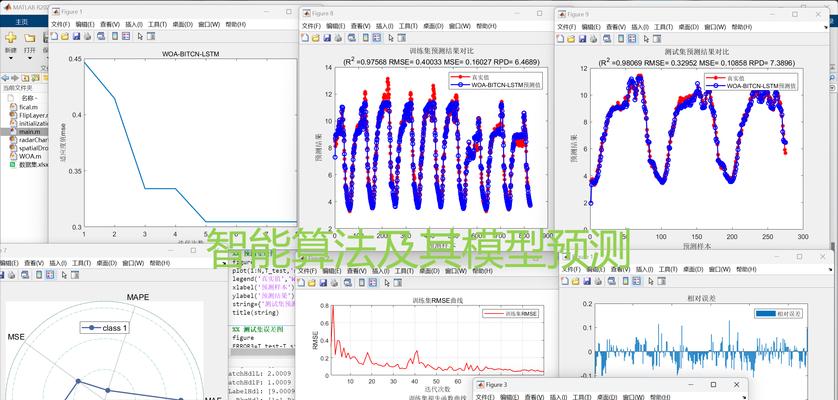Open 文件(F) menu in Figure 1

pyautogui.click(x=60, y=25)
